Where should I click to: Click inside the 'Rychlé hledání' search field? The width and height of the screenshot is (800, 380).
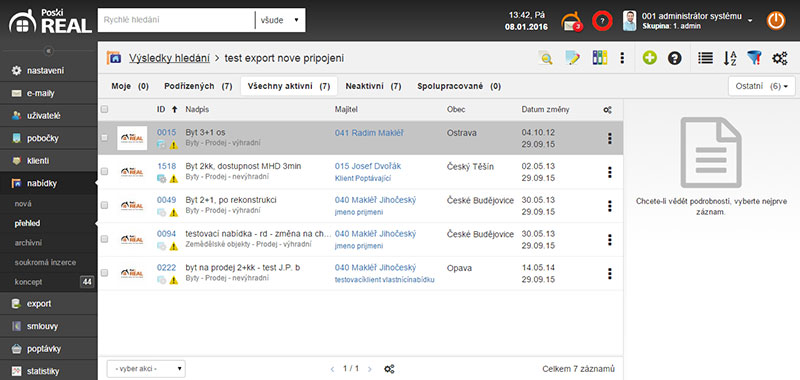tap(176, 20)
